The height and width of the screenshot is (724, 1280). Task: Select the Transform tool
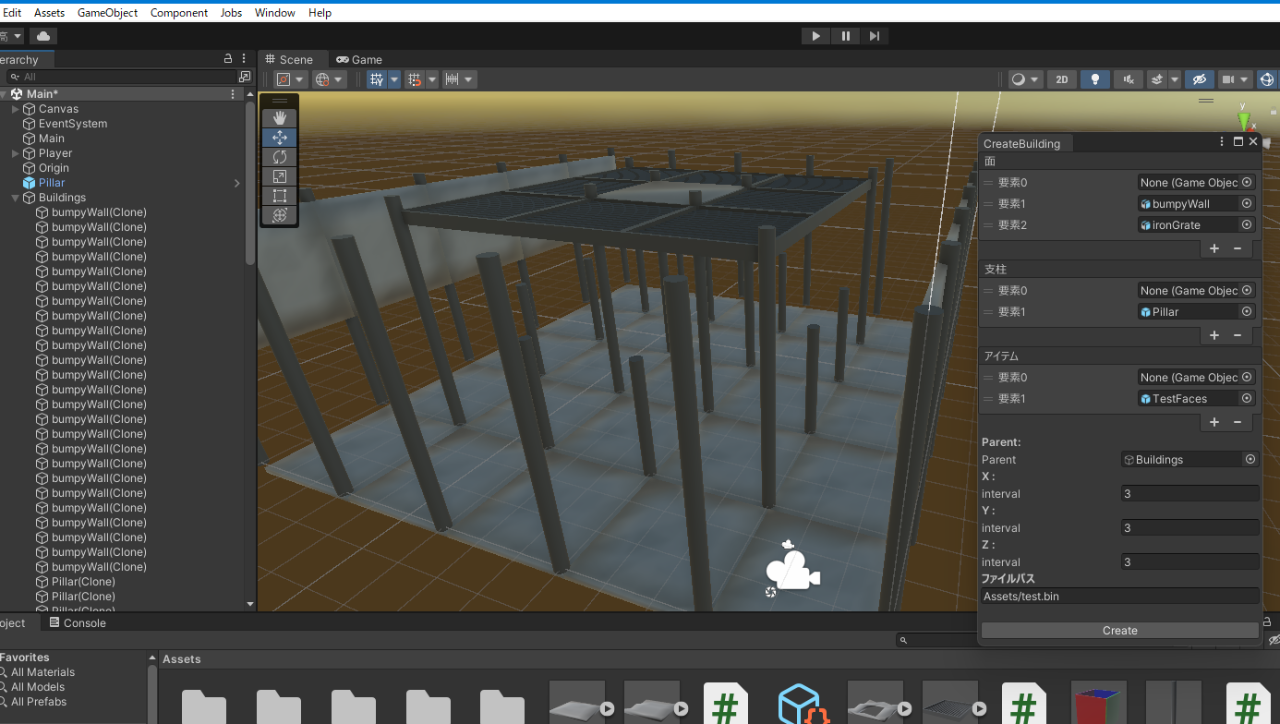click(279, 215)
